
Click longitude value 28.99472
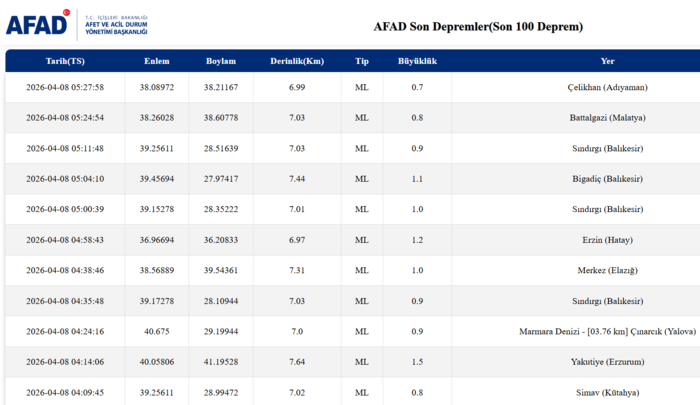(x=221, y=392)
